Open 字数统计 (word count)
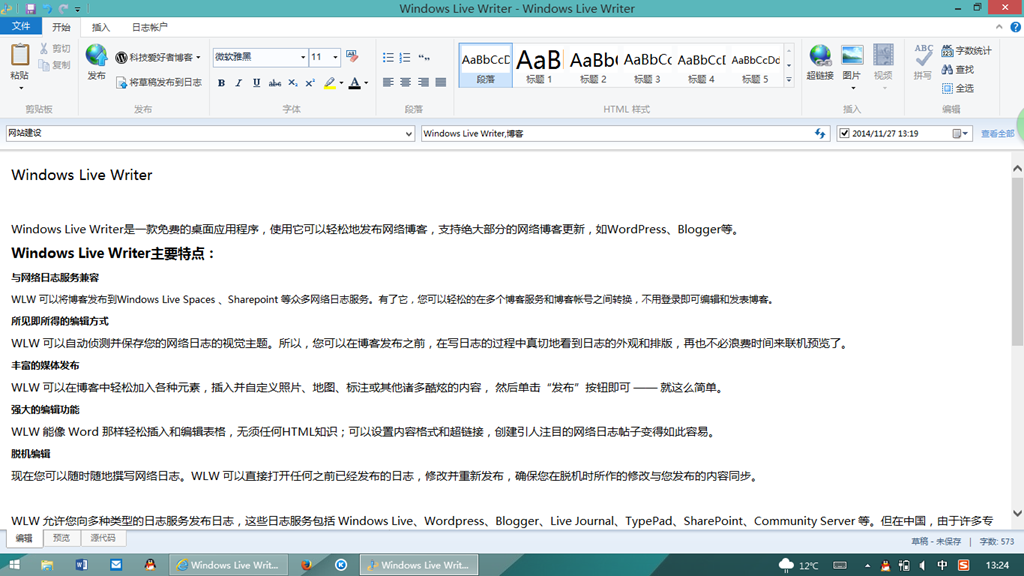1024x576 pixels. click(x=967, y=50)
